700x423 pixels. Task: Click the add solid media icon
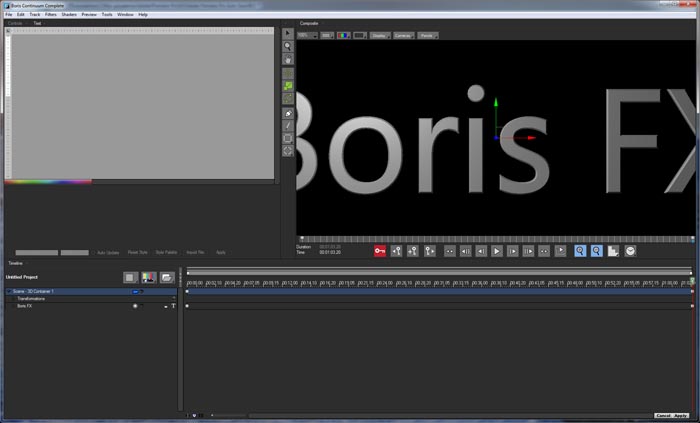tap(130, 278)
